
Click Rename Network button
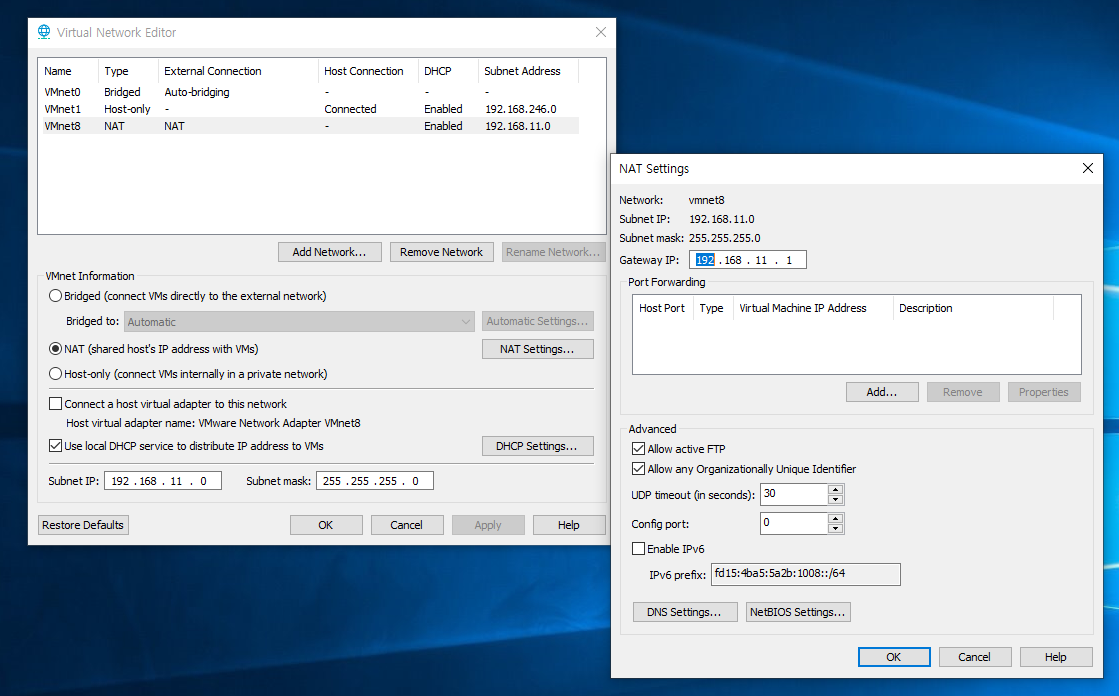click(553, 252)
